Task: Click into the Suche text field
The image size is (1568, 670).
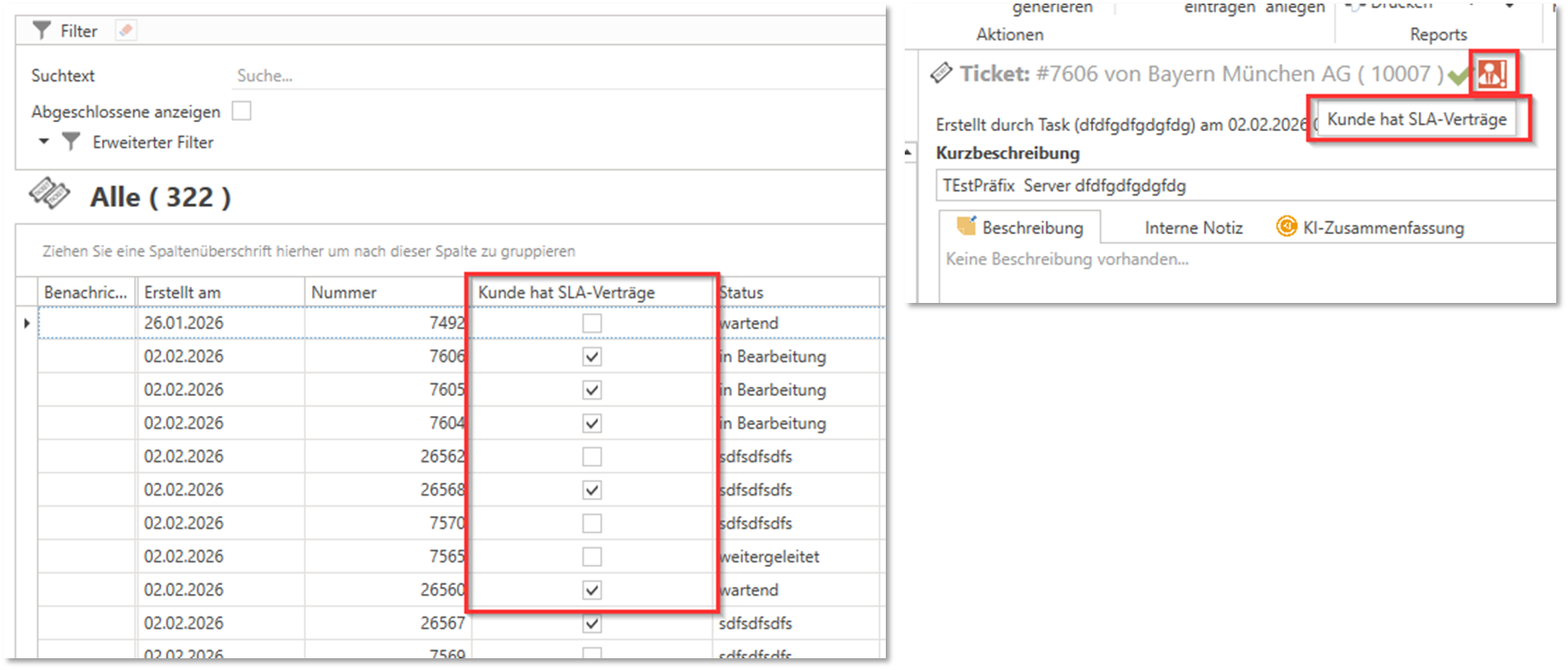Action: (543, 76)
